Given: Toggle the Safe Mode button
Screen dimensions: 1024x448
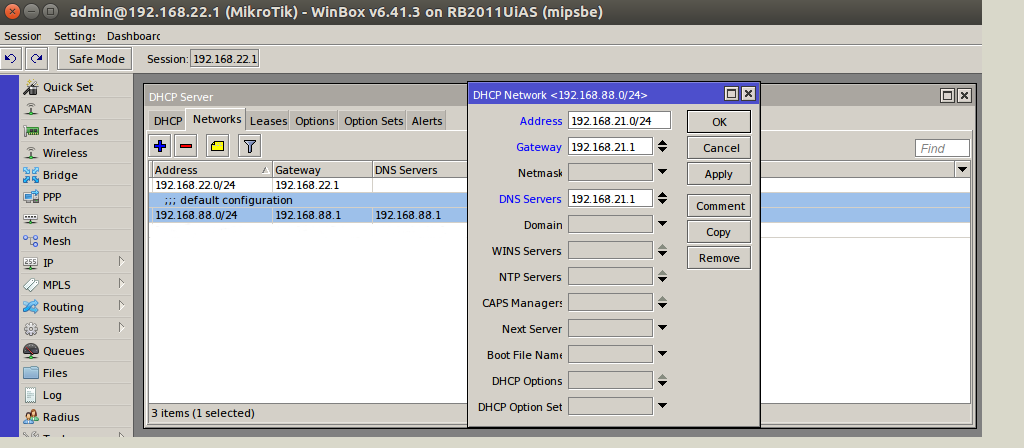Looking at the screenshot, I should click(96, 59).
